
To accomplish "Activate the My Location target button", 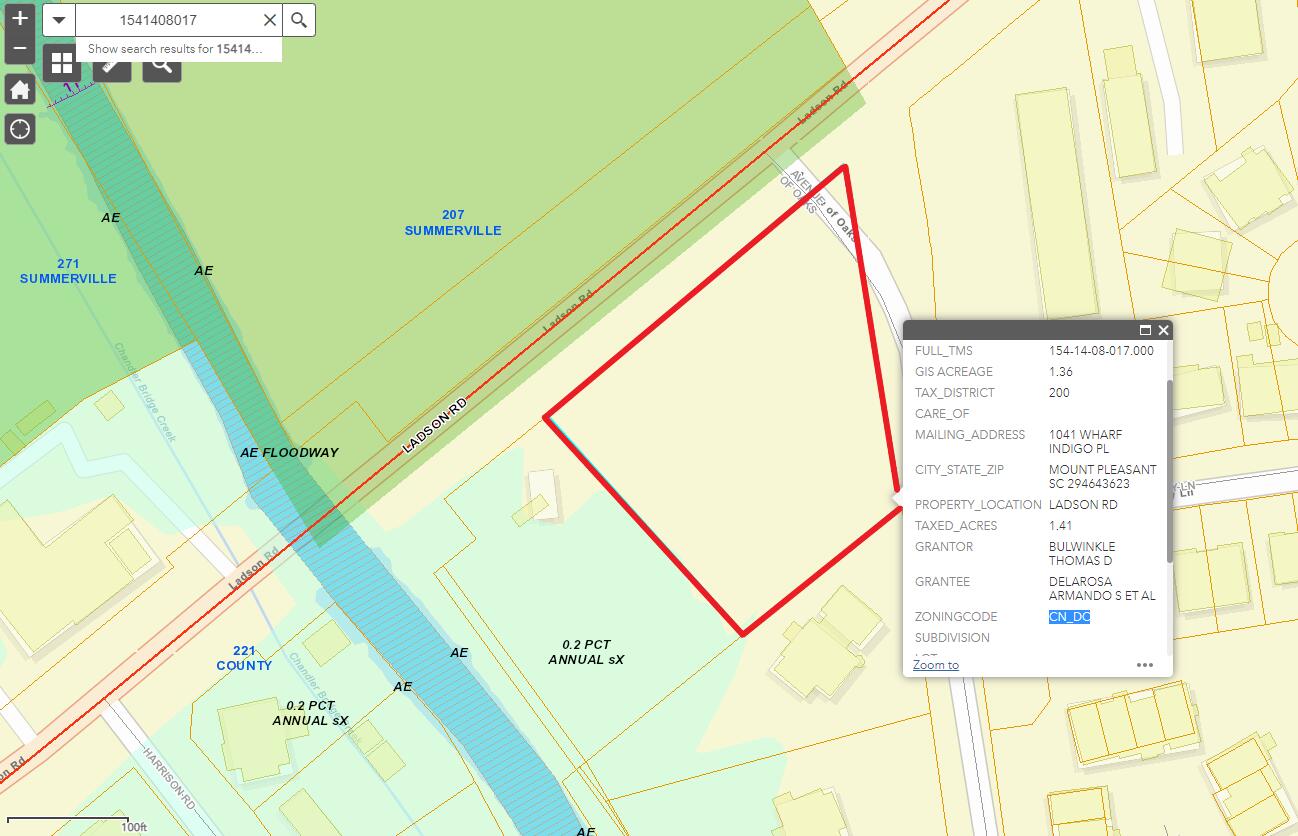I will pyautogui.click(x=20, y=129).
